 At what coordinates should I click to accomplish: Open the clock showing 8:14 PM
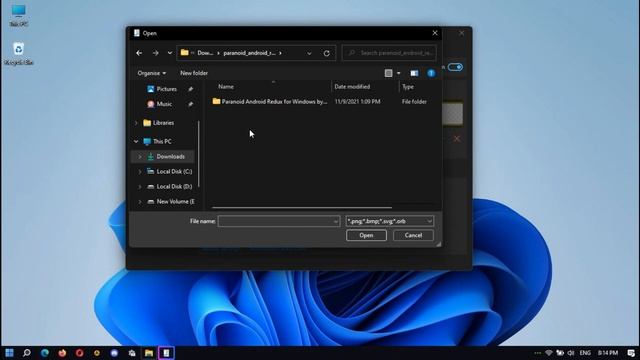[608, 353]
